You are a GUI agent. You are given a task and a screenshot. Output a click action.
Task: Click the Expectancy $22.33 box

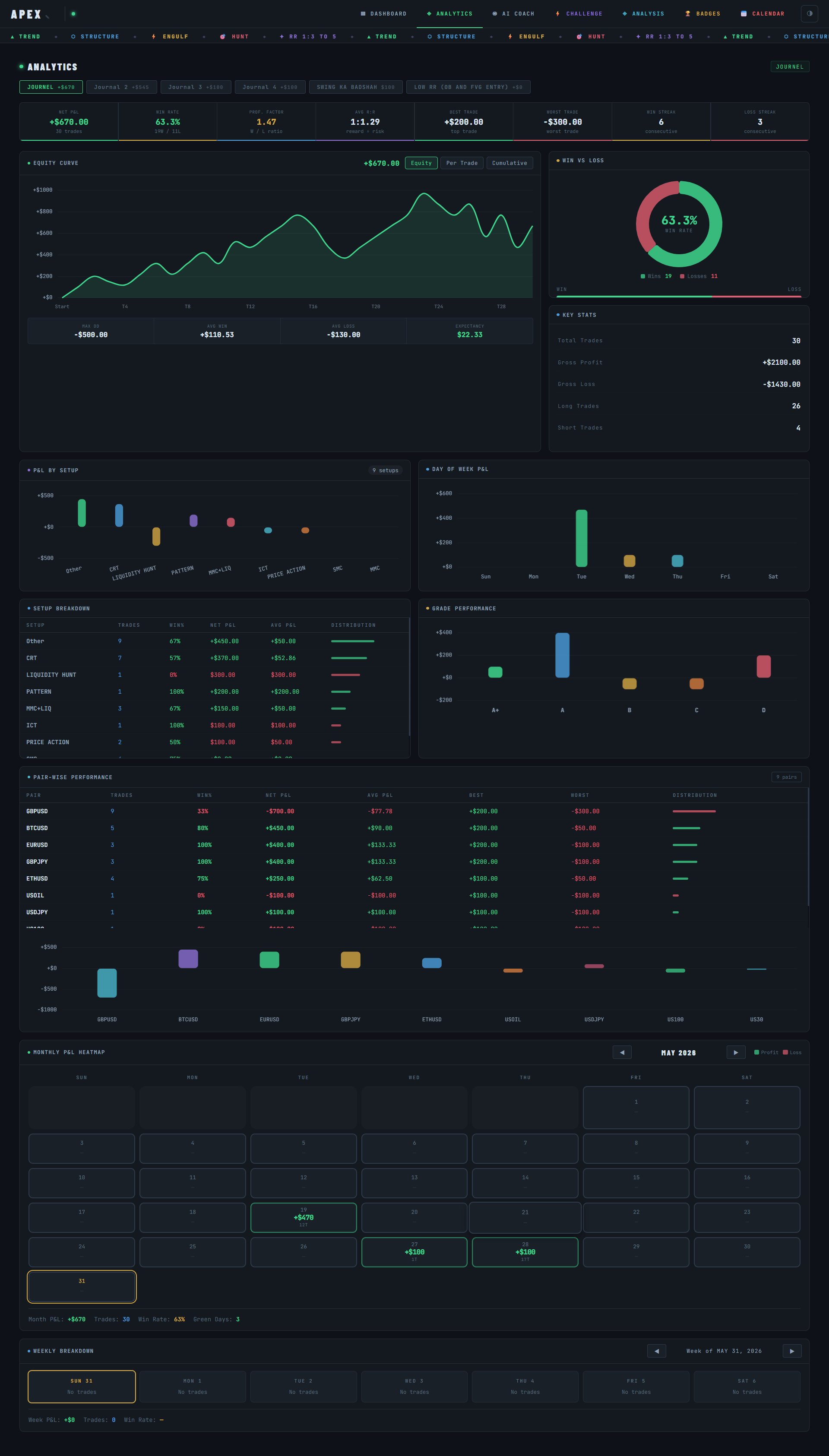pyautogui.click(x=470, y=331)
